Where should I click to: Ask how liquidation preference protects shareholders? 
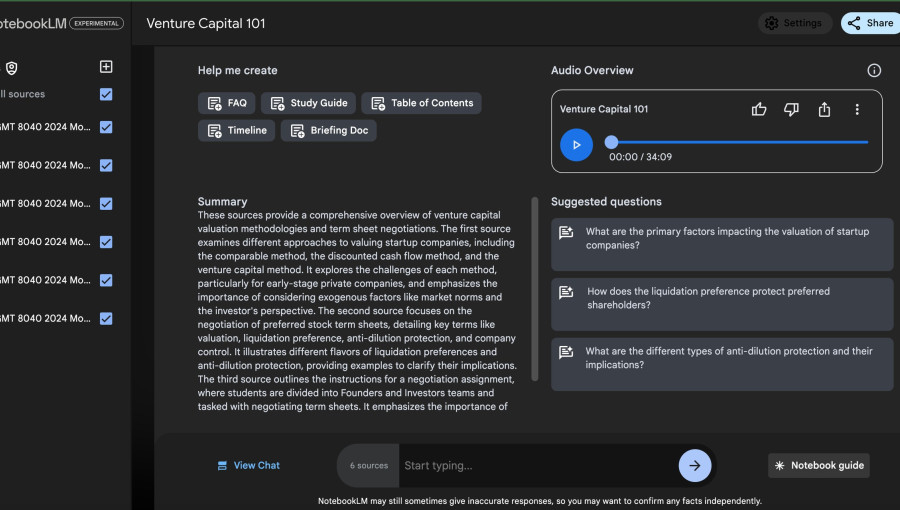[722, 304]
